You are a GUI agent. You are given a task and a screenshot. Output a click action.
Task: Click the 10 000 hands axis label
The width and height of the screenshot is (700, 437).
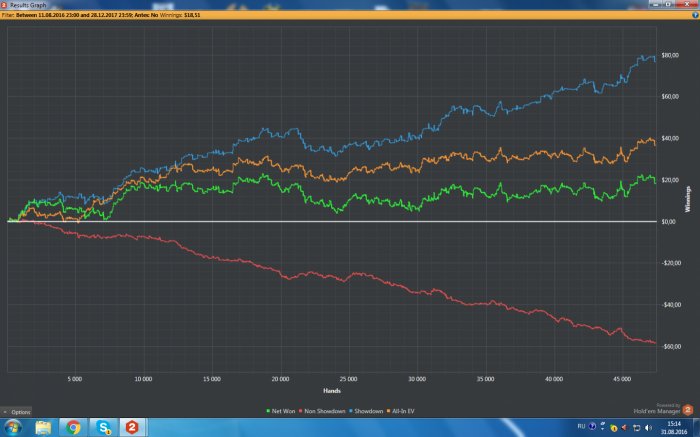click(x=143, y=379)
